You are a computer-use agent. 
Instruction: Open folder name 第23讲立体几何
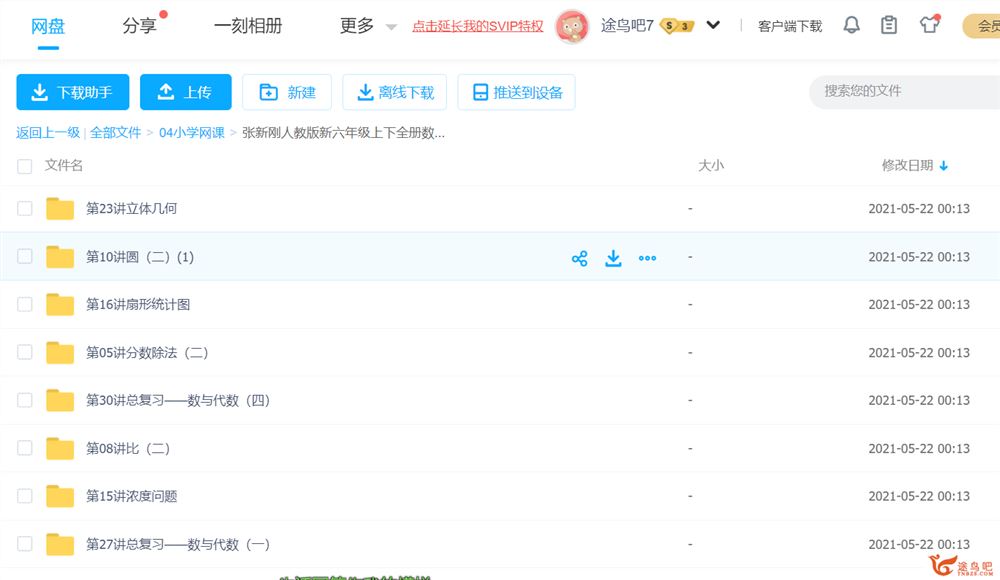pyautogui.click(x=131, y=208)
